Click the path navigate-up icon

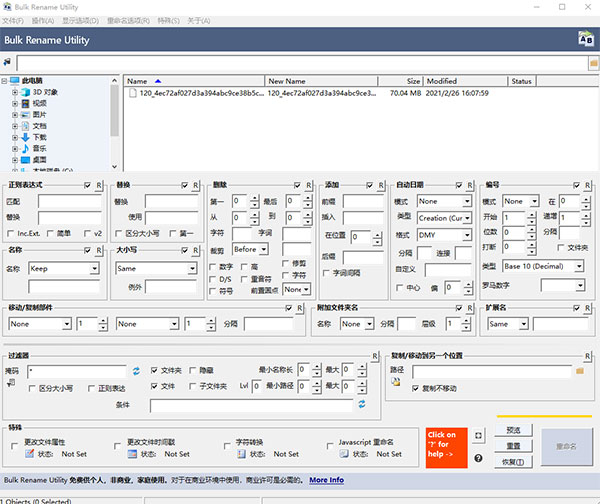[7, 62]
